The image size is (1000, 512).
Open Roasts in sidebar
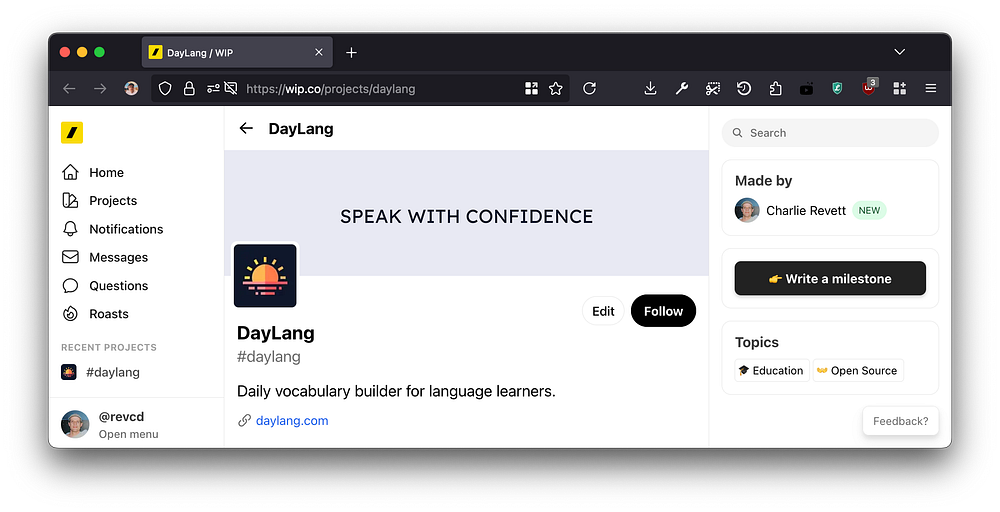pos(96,314)
